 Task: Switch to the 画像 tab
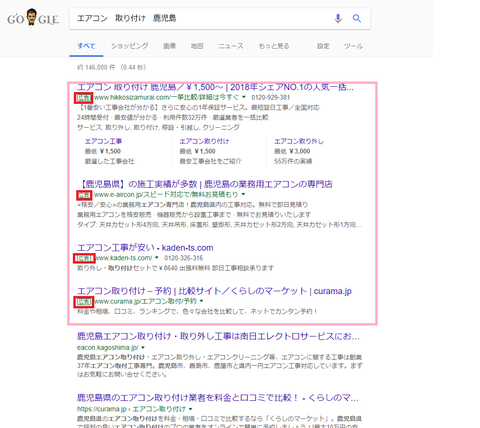tap(169, 46)
